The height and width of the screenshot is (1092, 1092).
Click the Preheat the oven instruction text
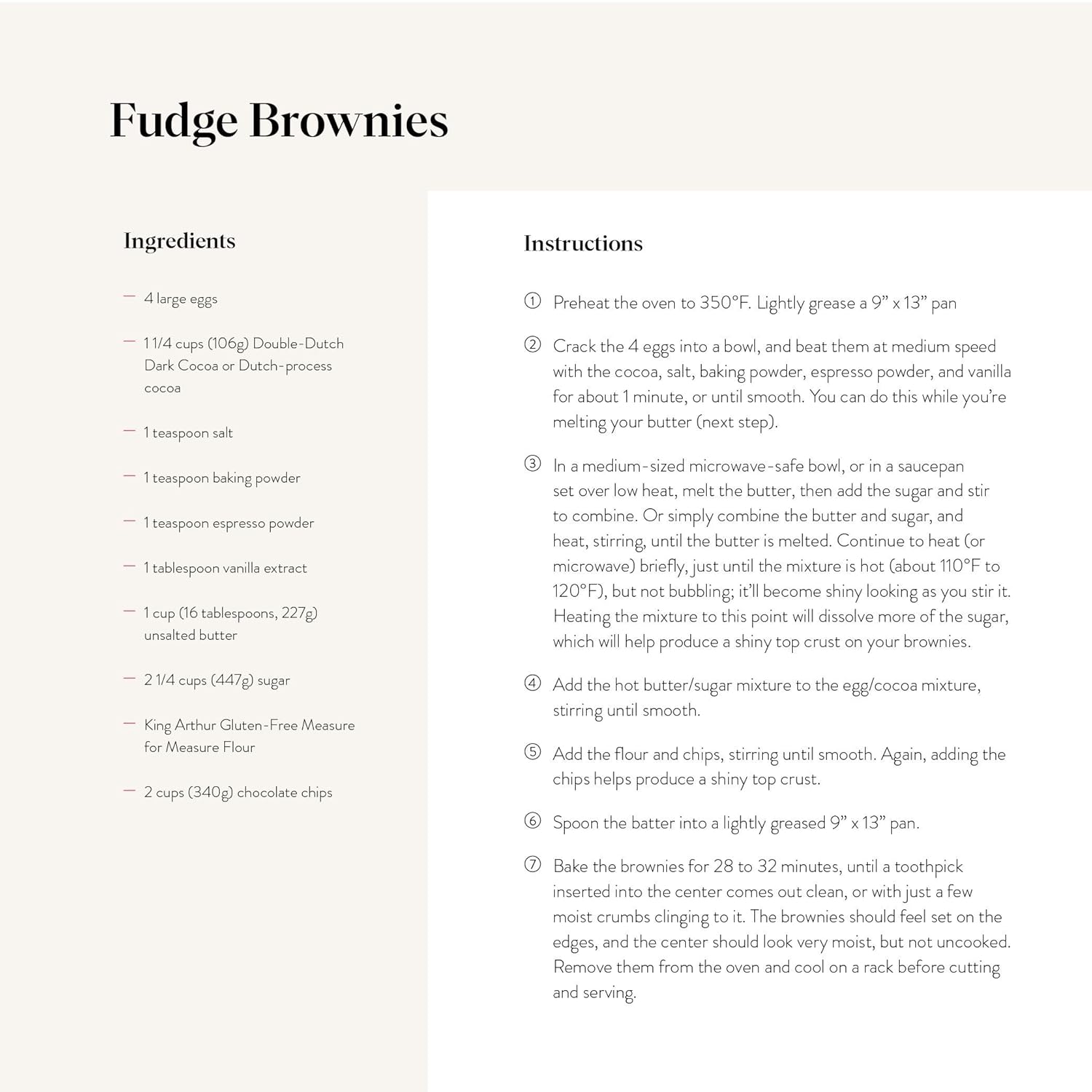pyautogui.click(x=754, y=304)
